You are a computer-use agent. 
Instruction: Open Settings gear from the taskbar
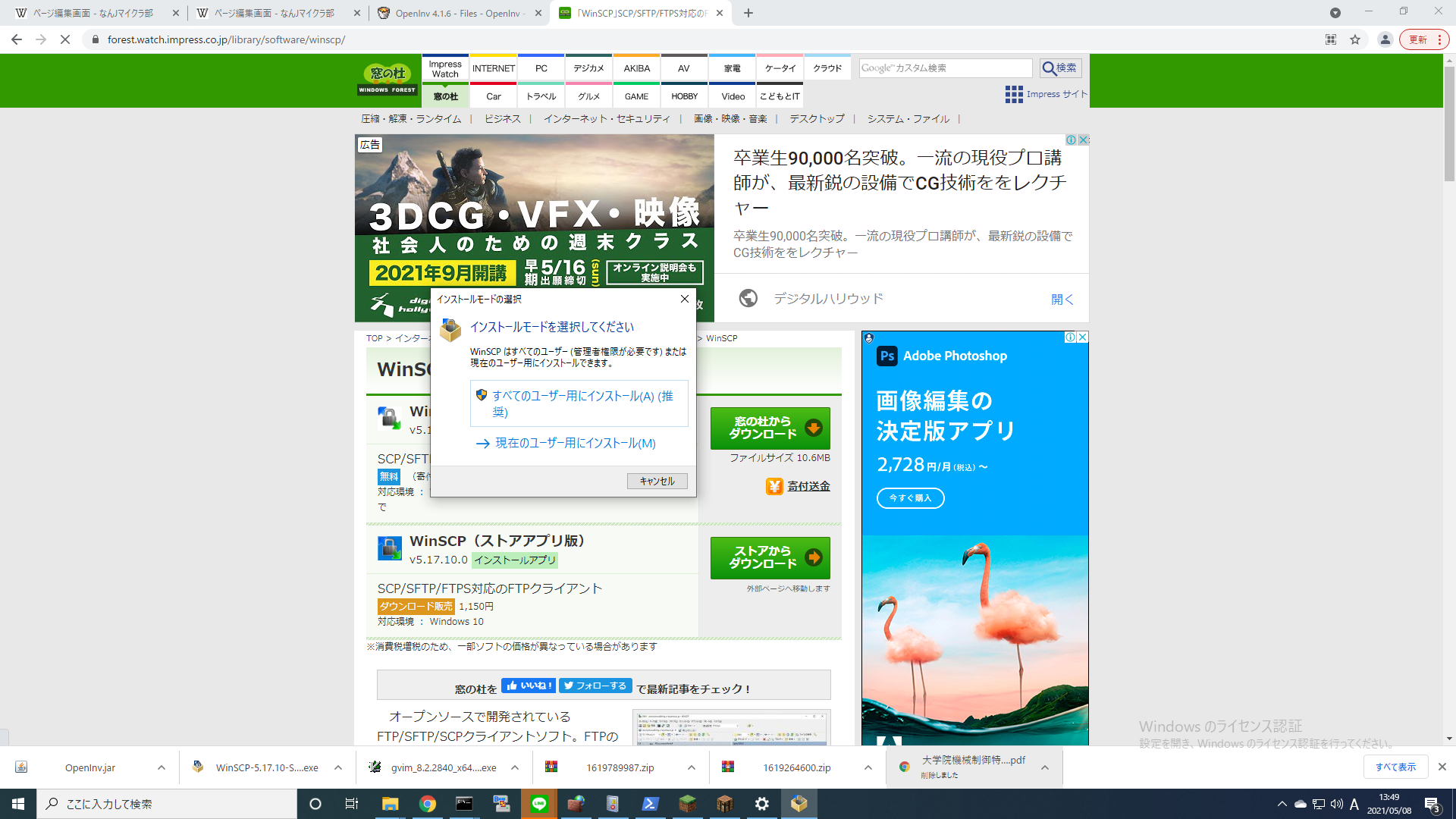pos(762,804)
